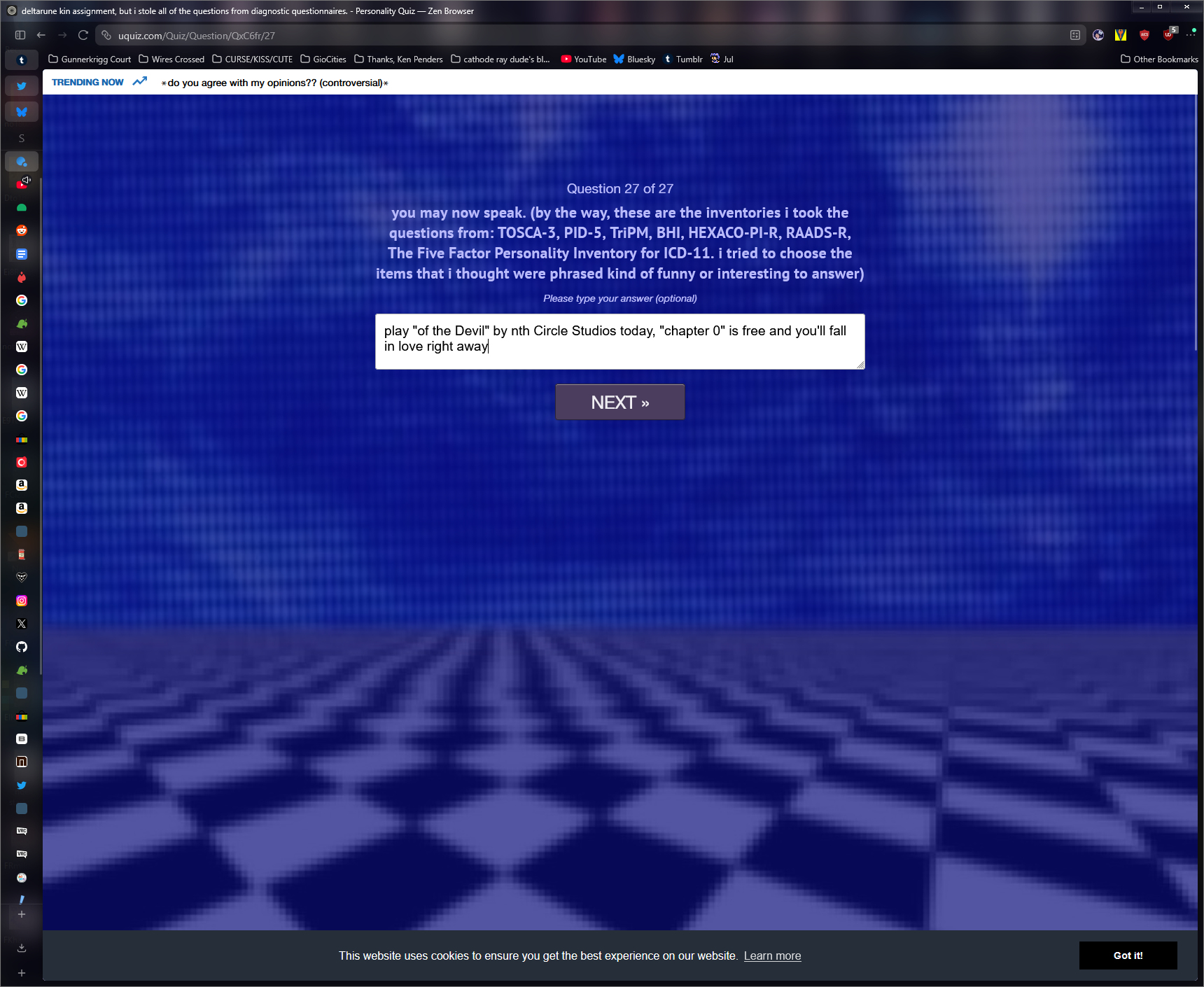Select the Reddit tab in sidebar
This screenshot has height=987, width=1204.
tap(22, 230)
